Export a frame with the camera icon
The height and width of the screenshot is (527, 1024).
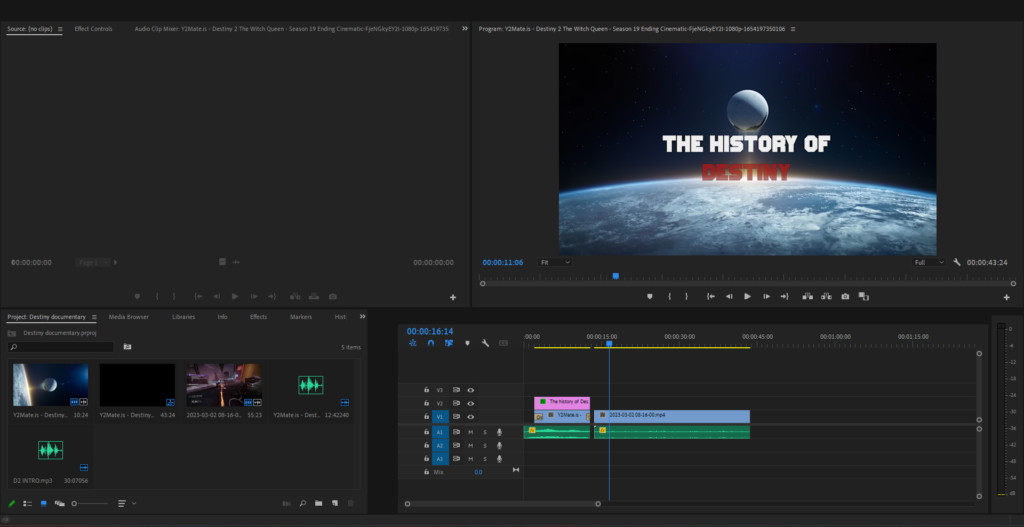845,296
